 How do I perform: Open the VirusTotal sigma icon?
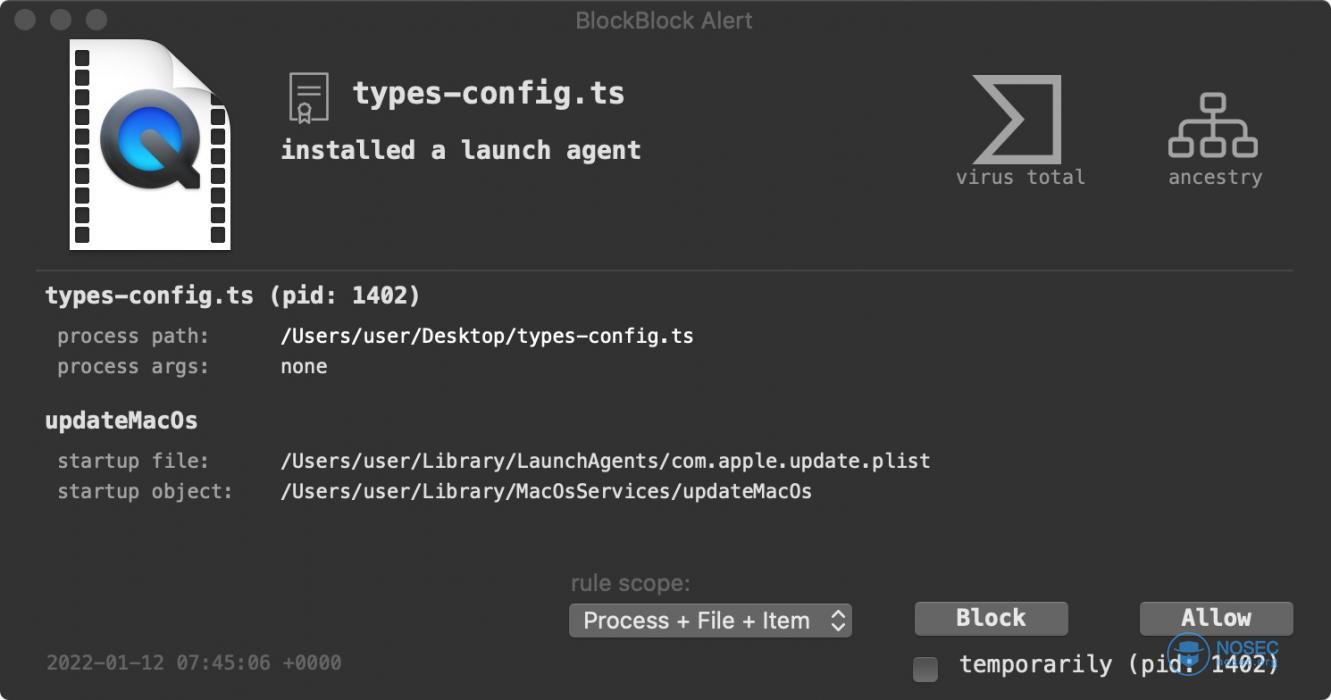(x=1017, y=119)
